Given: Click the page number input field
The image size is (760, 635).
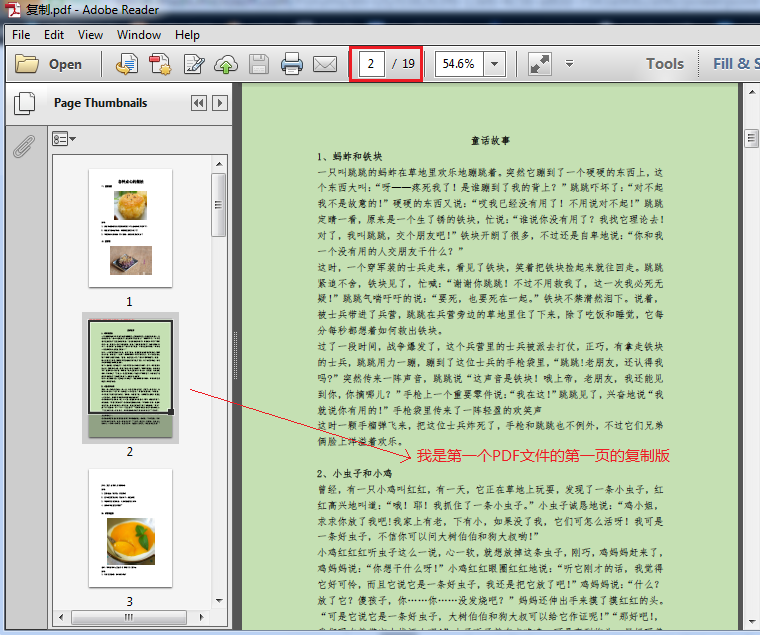Looking at the screenshot, I should 371,64.
